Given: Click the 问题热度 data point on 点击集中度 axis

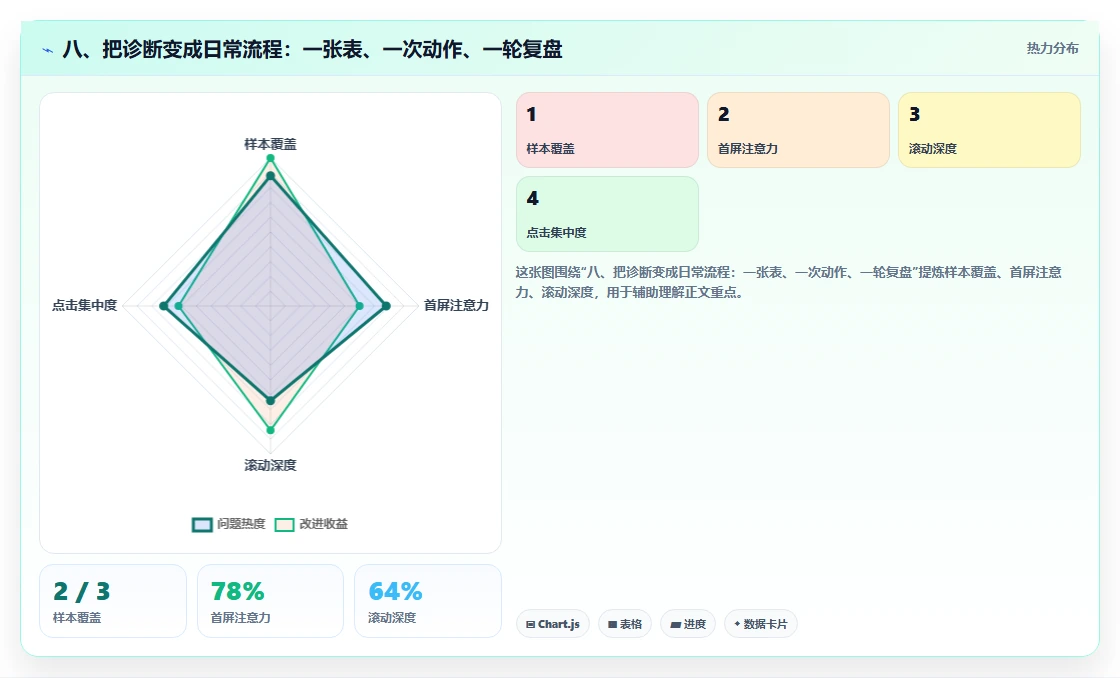Looking at the screenshot, I should (x=164, y=306).
